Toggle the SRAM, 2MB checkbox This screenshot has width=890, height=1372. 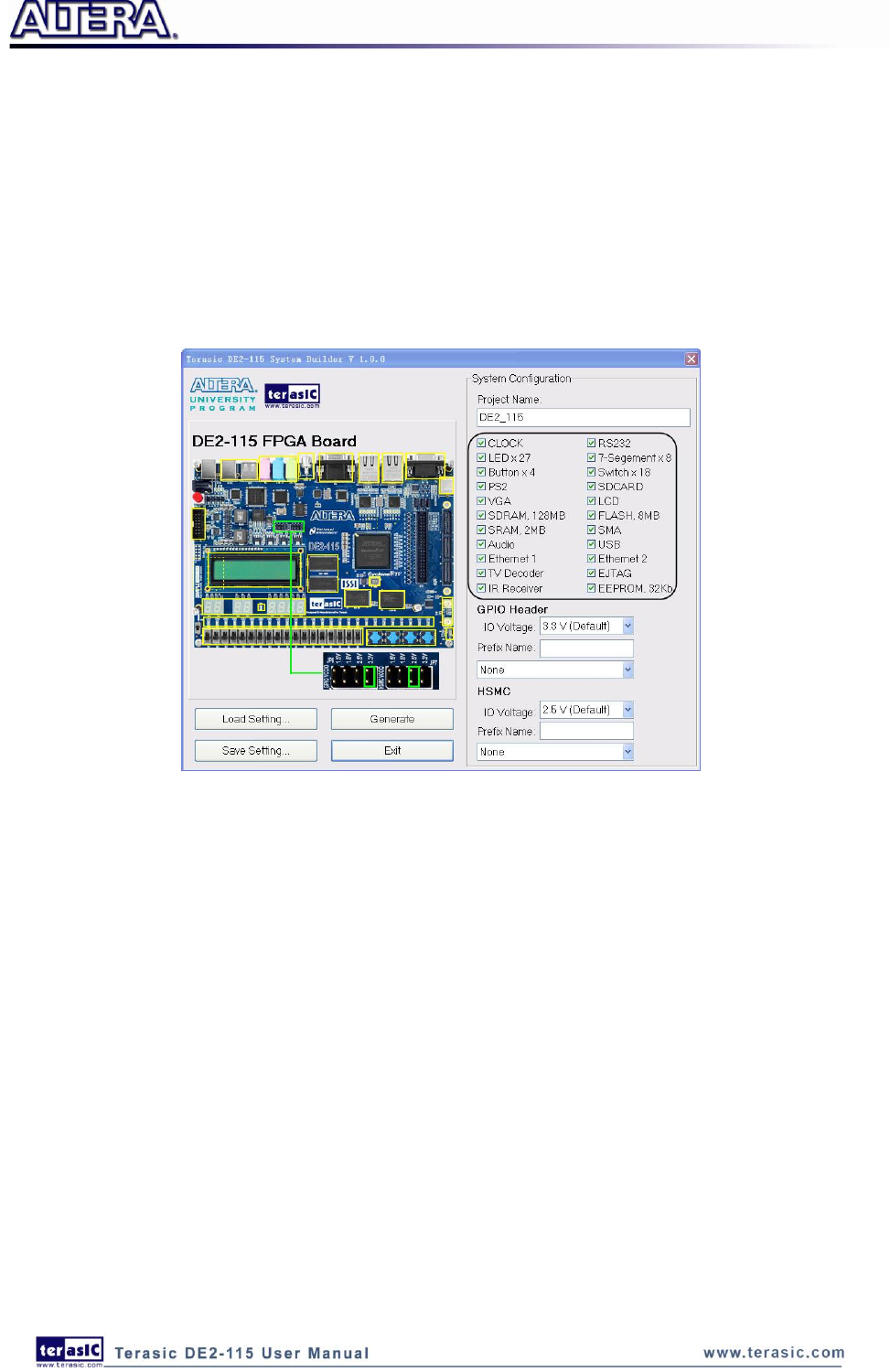(x=481, y=531)
